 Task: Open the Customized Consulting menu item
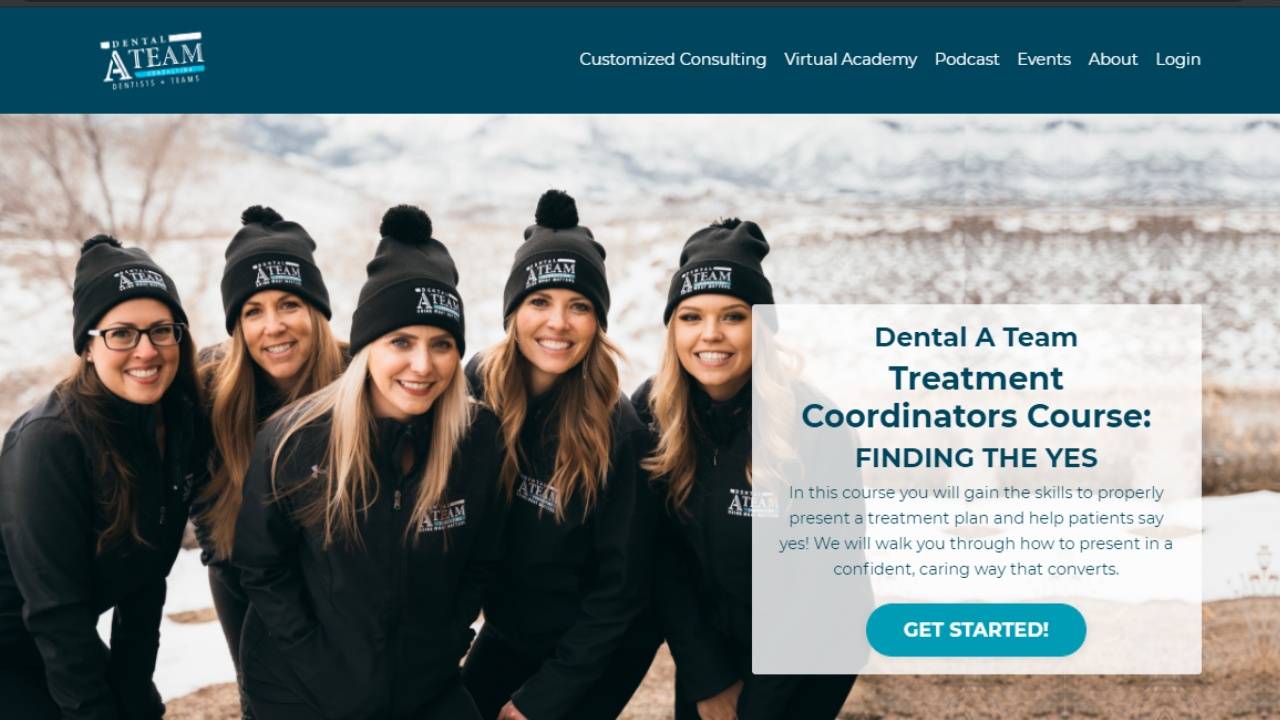[673, 59]
